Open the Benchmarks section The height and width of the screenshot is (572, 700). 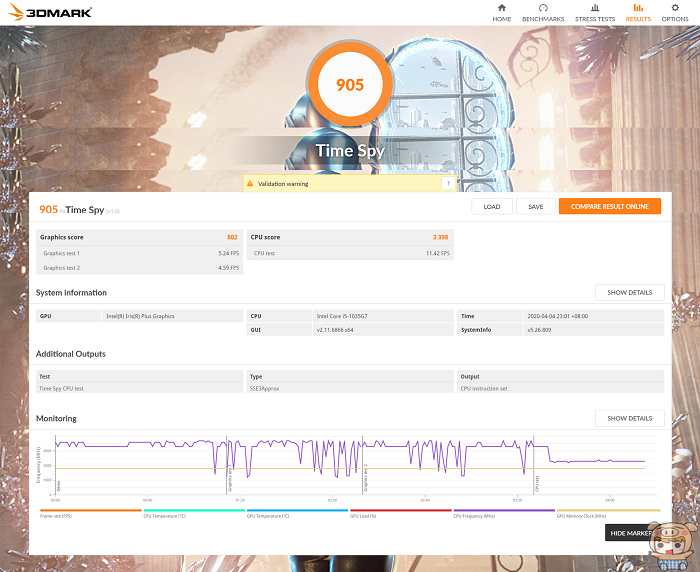pos(543,13)
